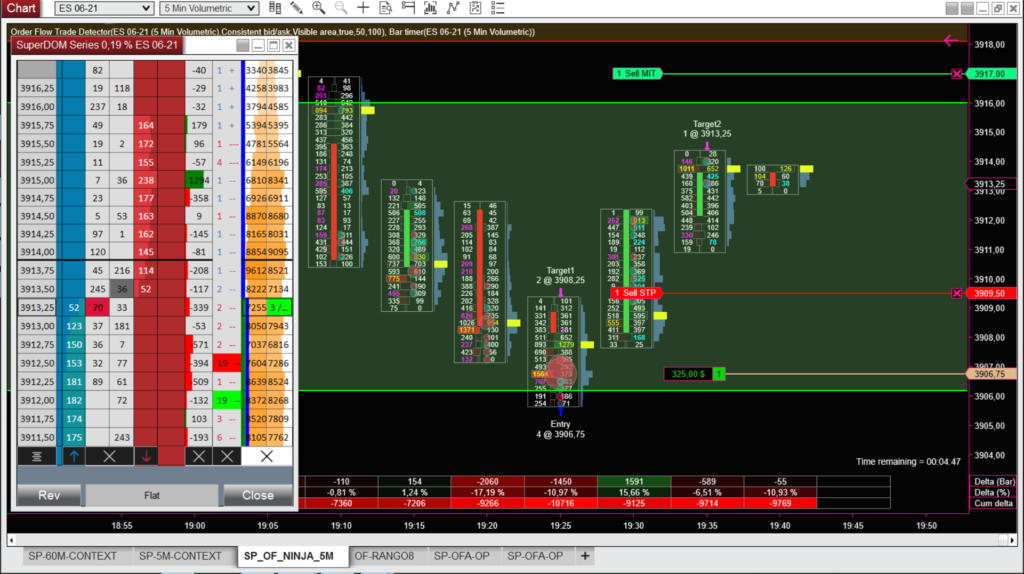Click the Properties list icon in toolbar

496,8
